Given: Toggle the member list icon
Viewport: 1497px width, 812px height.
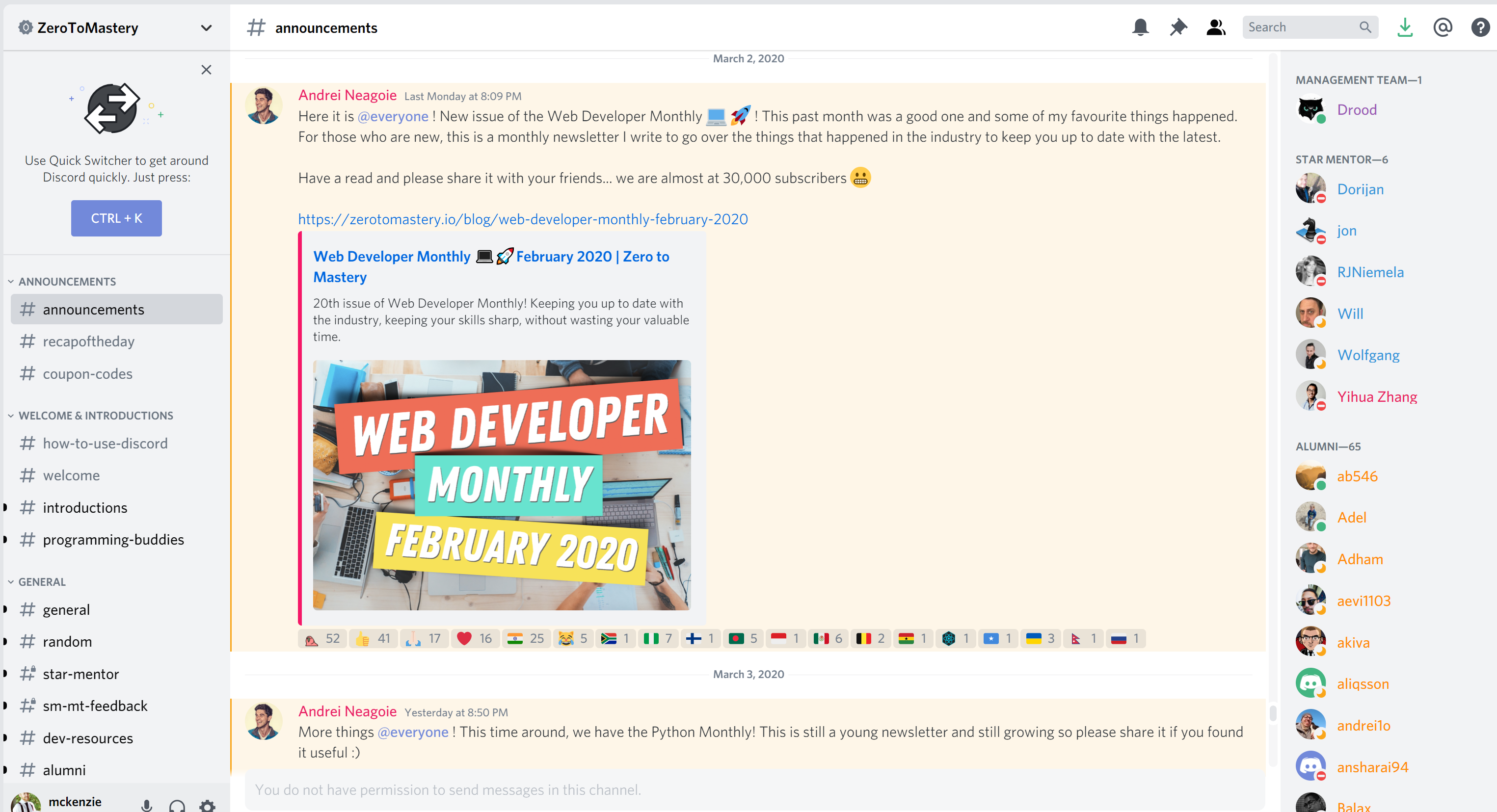Looking at the screenshot, I should [x=1216, y=27].
